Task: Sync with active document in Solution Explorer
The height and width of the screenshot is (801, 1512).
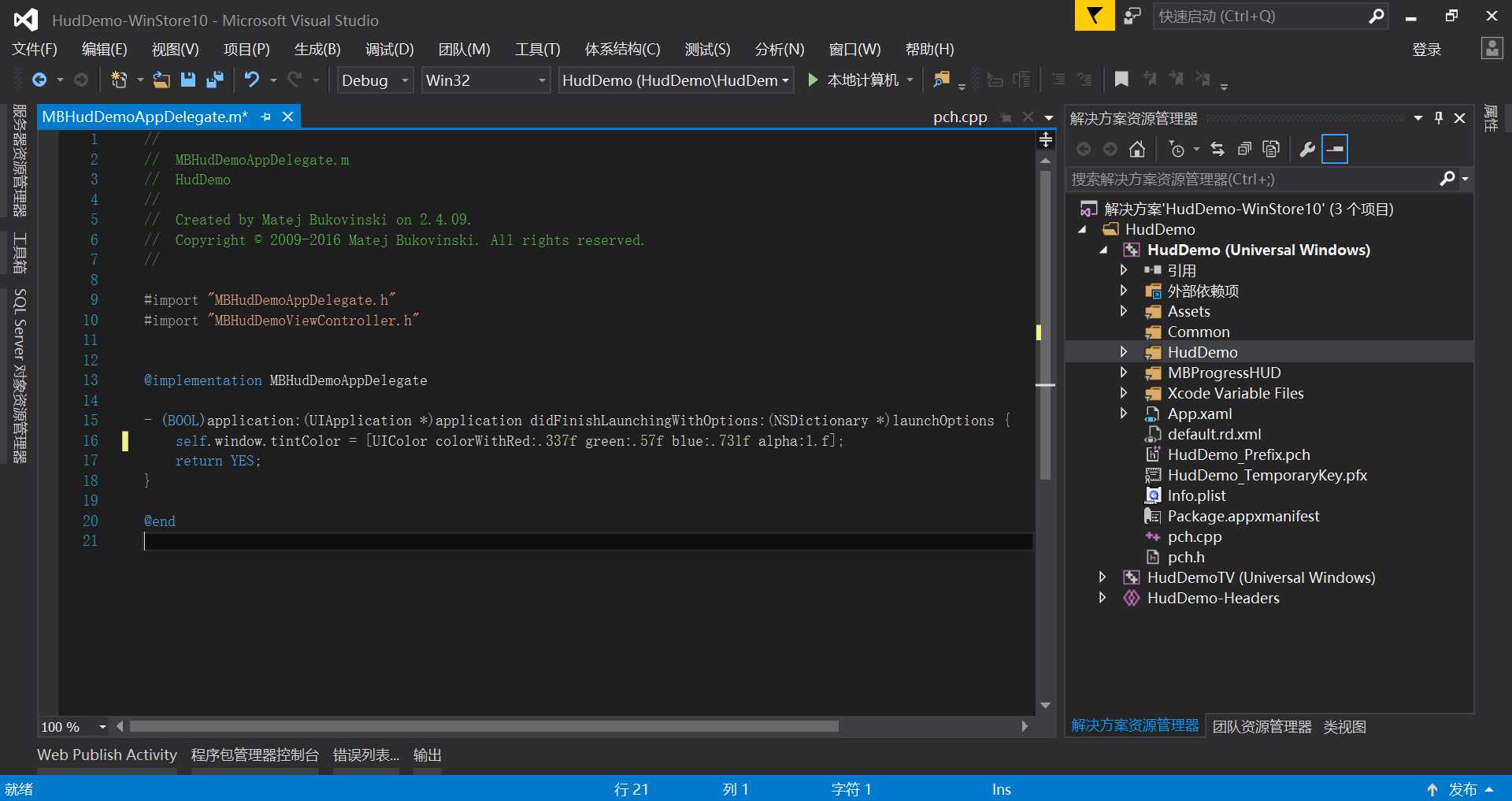Action: pos(1217,149)
